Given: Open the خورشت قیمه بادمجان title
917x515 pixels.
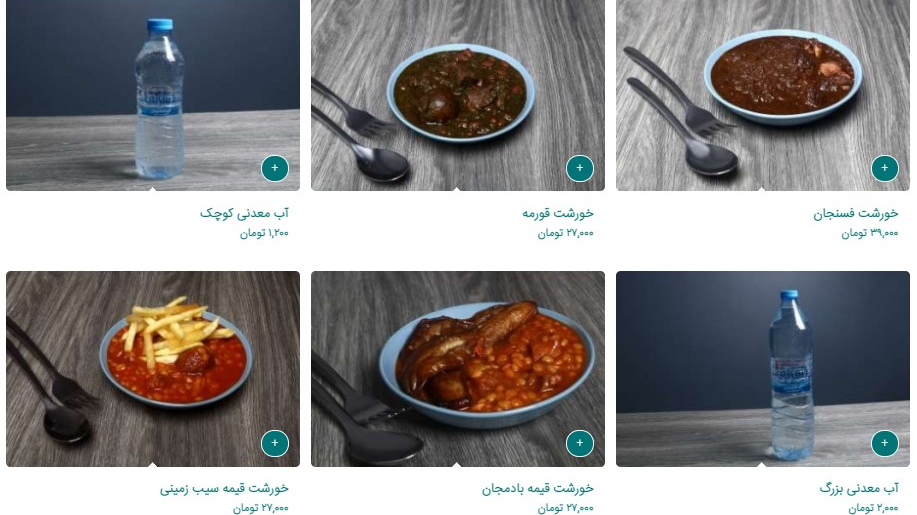Looking at the screenshot, I should (x=538, y=488).
